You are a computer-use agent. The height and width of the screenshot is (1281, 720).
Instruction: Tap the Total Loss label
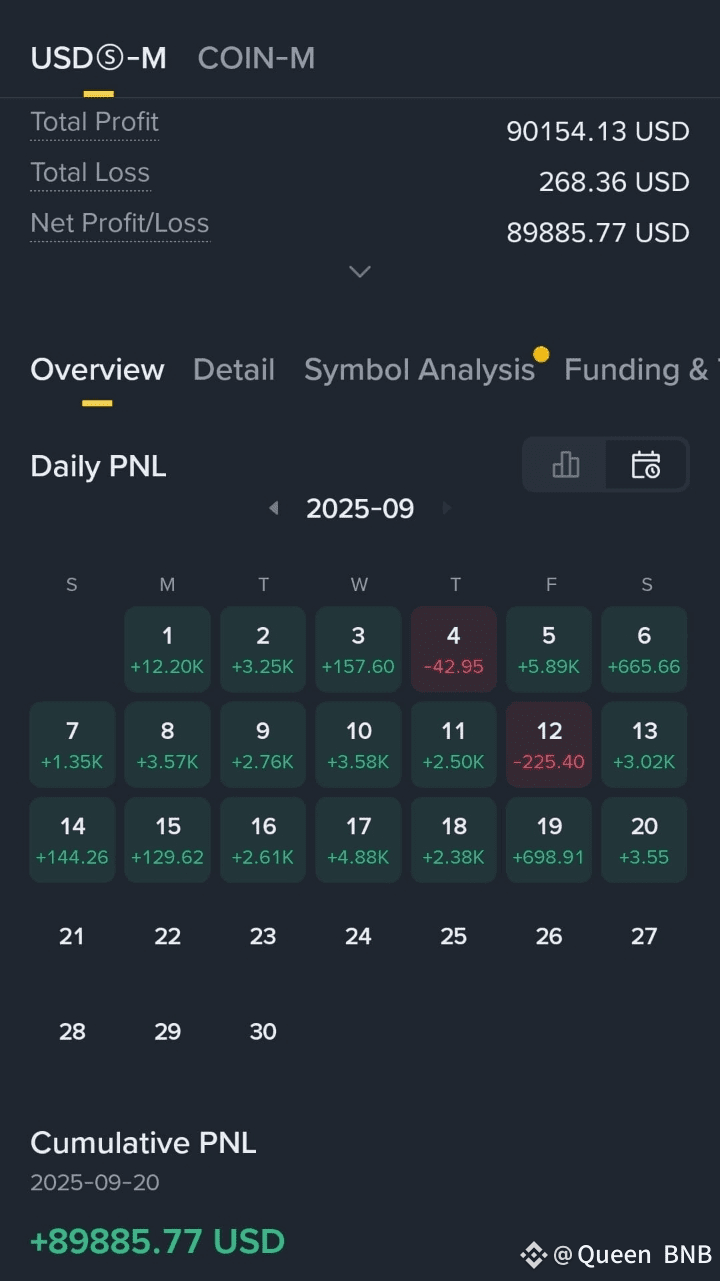coord(90,173)
